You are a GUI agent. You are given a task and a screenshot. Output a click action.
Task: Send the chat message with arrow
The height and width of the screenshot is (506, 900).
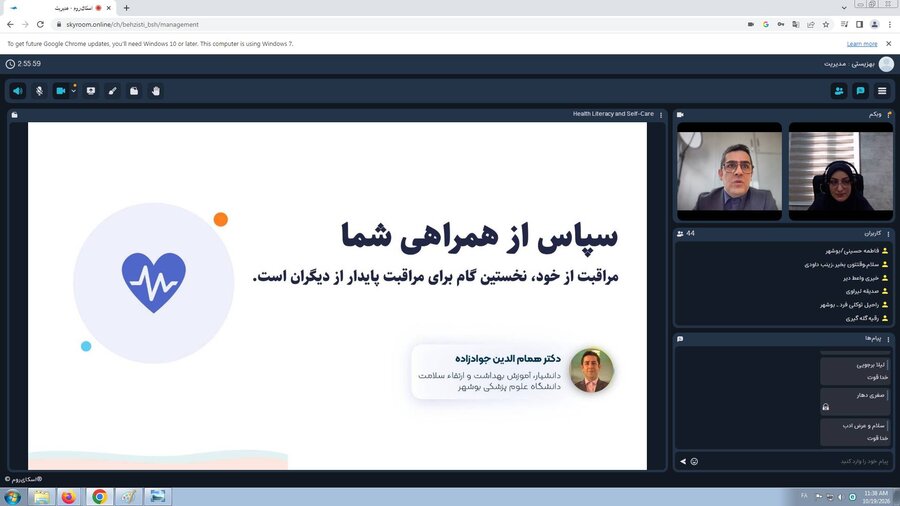coord(682,461)
